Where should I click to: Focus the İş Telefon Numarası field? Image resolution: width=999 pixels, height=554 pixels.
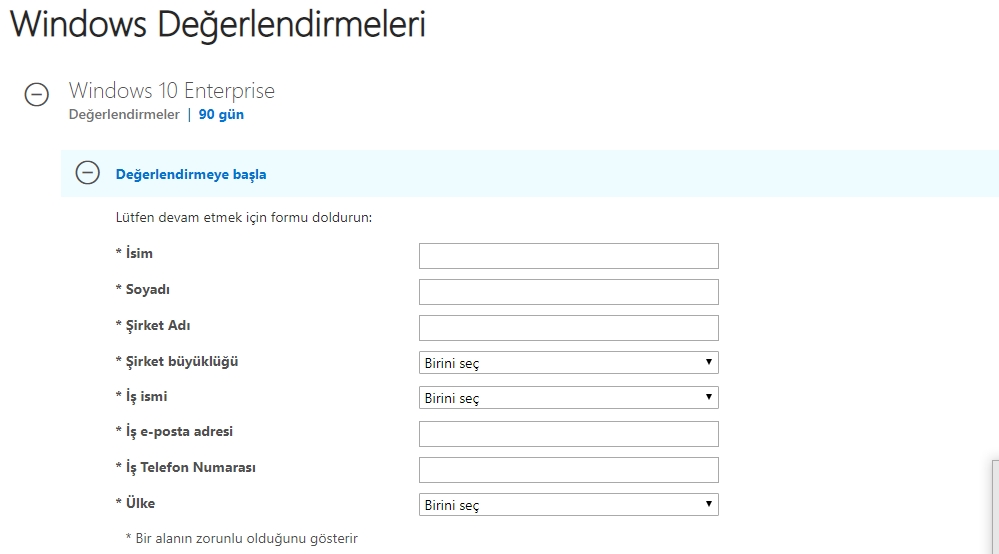coord(568,470)
